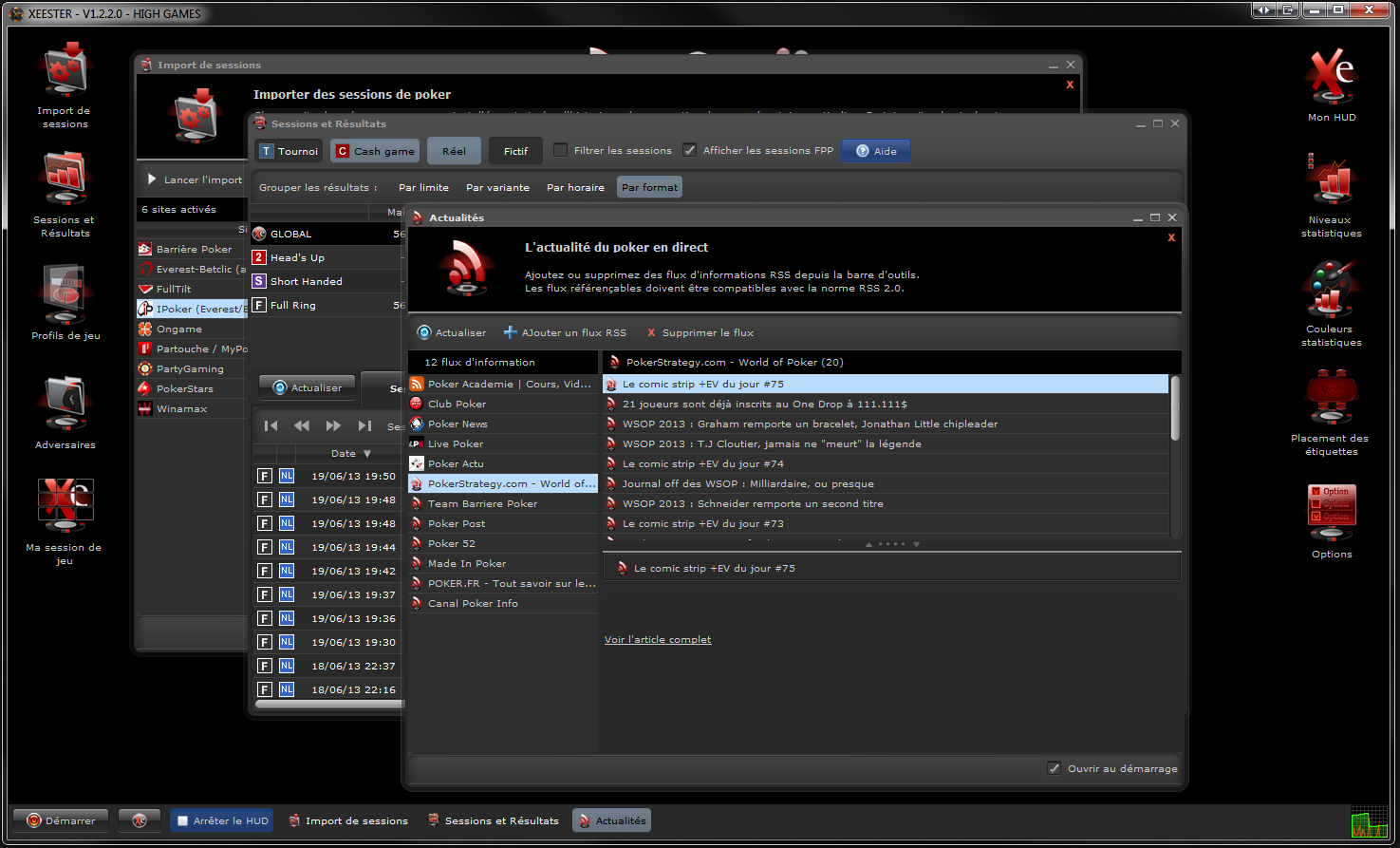This screenshot has height=848, width=1400.
Task: Sort sessions by the Date column arrow
Action: [367, 454]
